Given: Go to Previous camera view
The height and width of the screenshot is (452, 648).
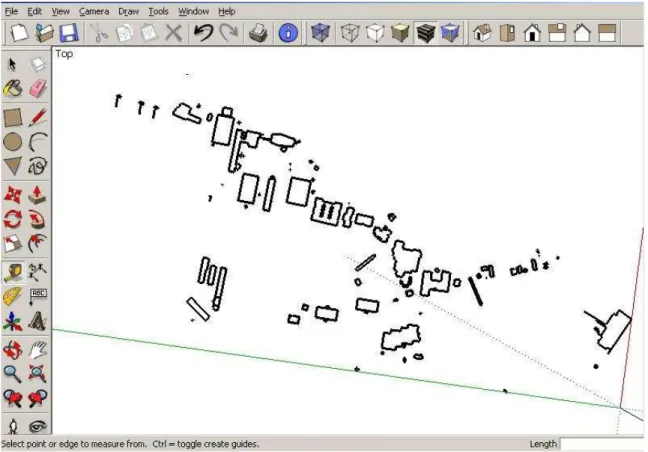Looking at the screenshot, I should [12, 398].
